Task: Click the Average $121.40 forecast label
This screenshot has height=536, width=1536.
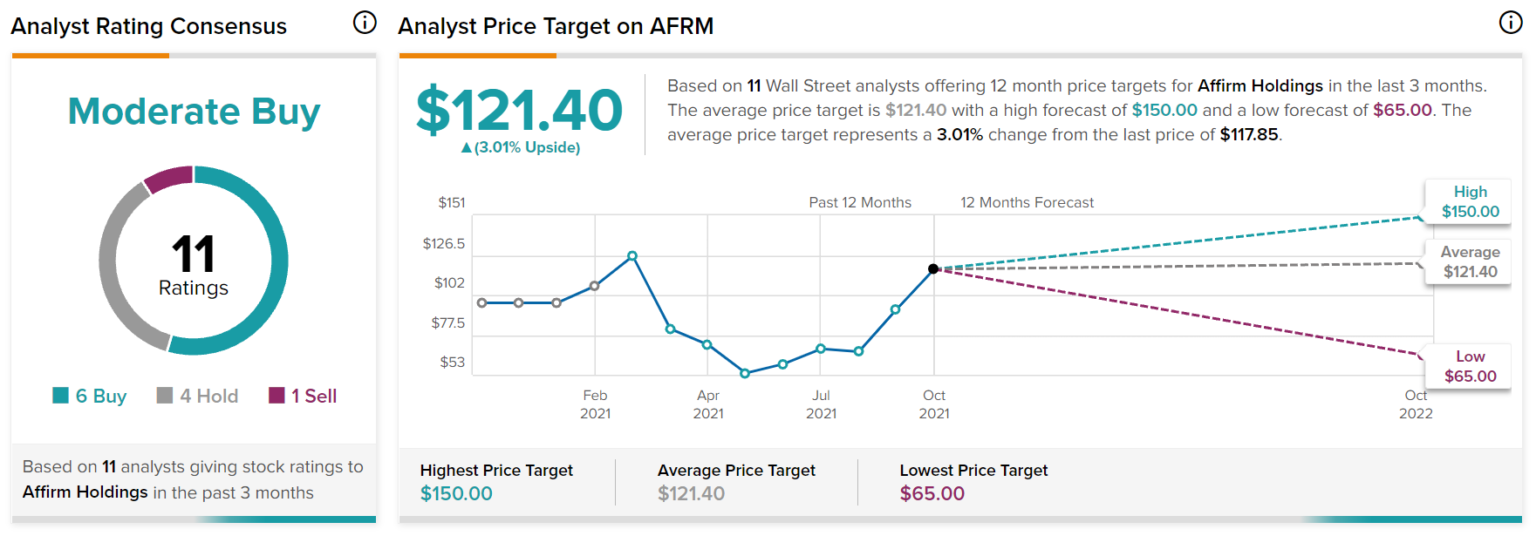Action: click(1470, 262)
